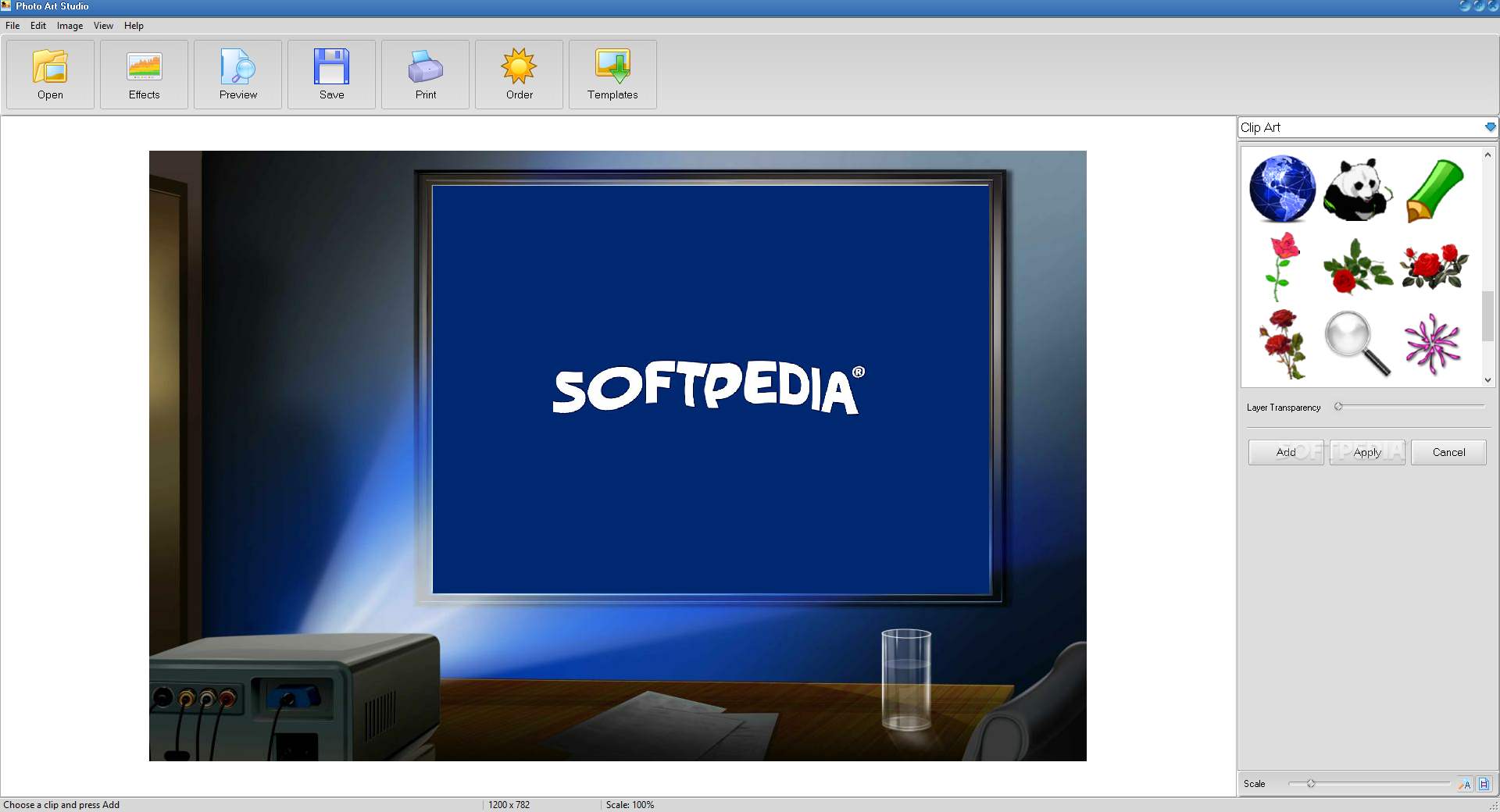The image size is (1500, 812).
Task: Choose the red rose with leaves clip art
Action: (x=1357, y=267)
